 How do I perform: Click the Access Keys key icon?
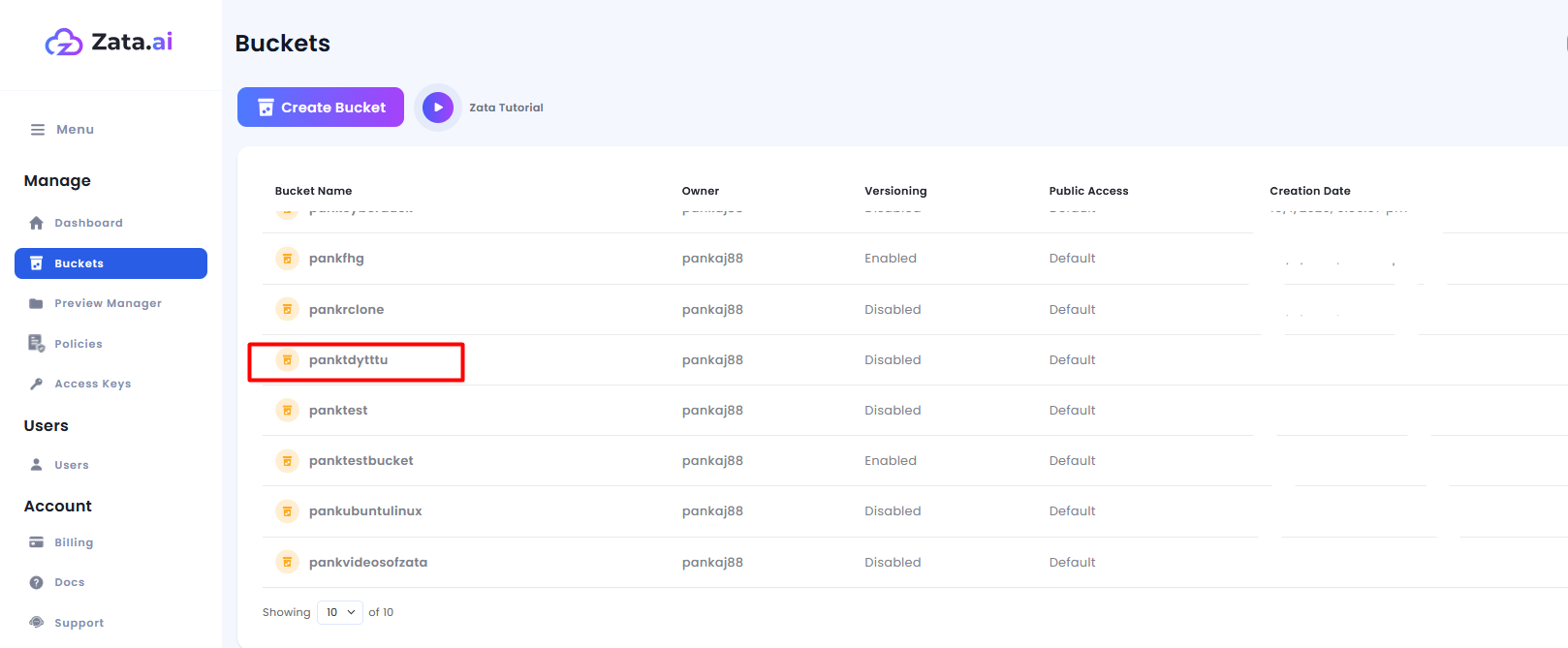pyautogui.click(x=37, y=384)
